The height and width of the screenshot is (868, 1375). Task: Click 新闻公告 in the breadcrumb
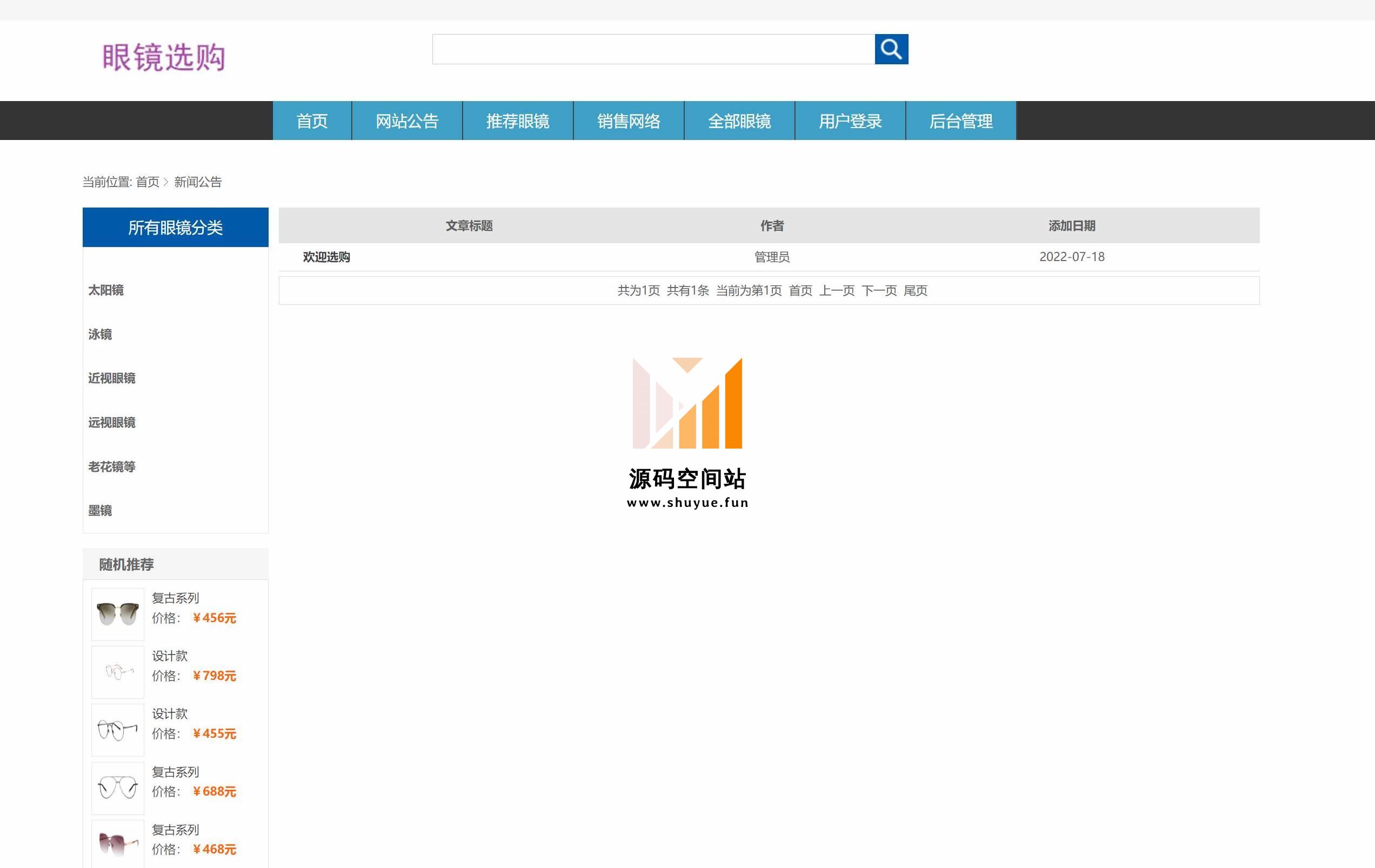click(198, 182)
